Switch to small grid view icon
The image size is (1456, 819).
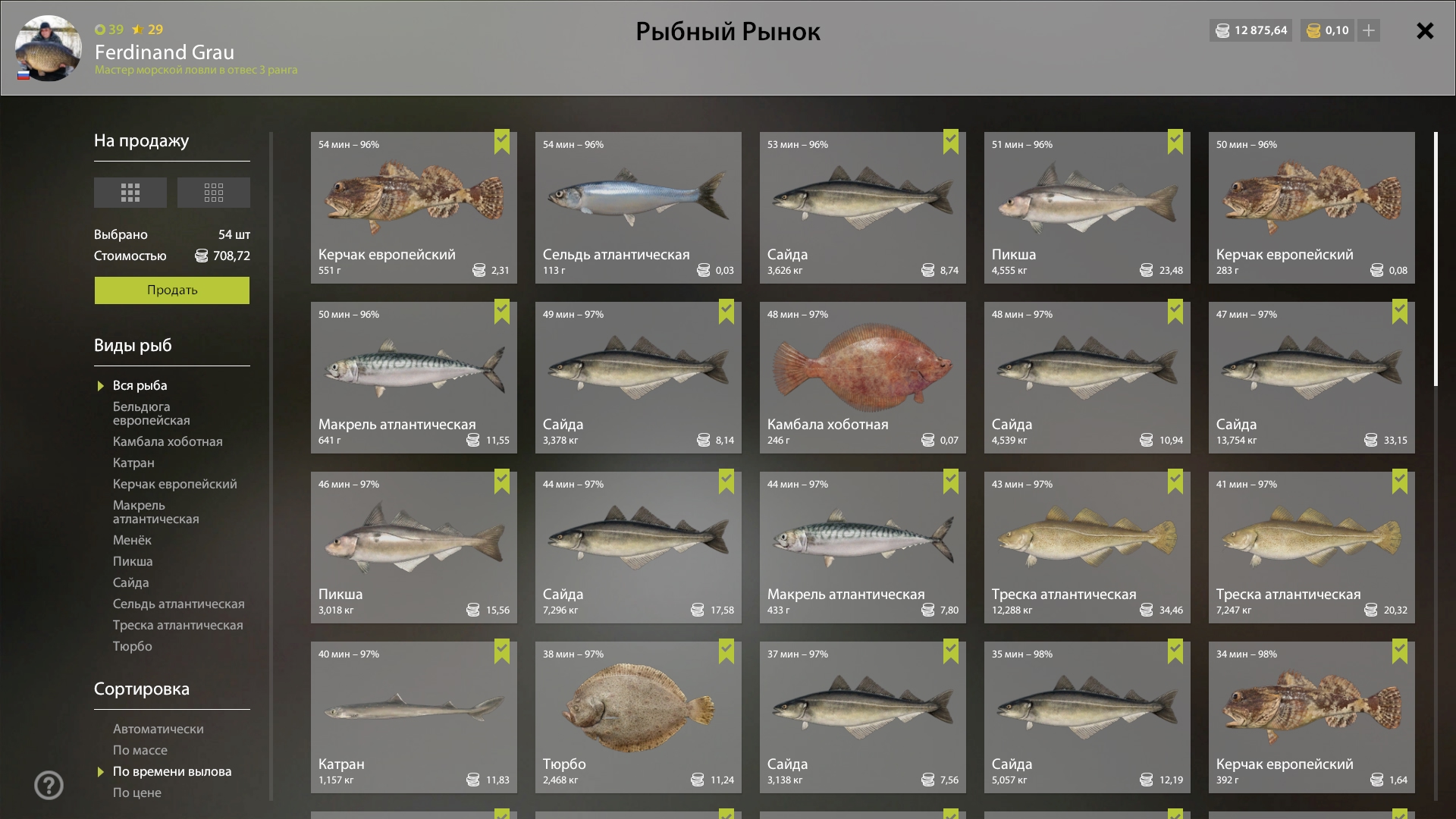(213, 193)
